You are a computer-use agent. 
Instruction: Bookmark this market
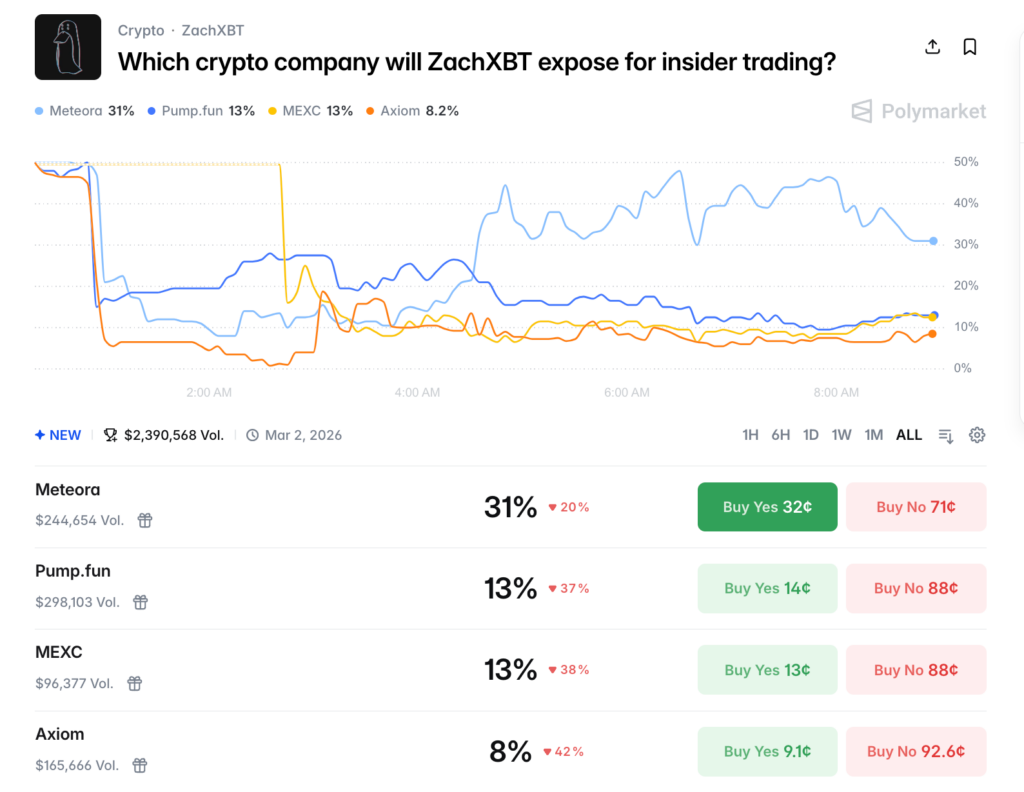[x=969, y=47]
